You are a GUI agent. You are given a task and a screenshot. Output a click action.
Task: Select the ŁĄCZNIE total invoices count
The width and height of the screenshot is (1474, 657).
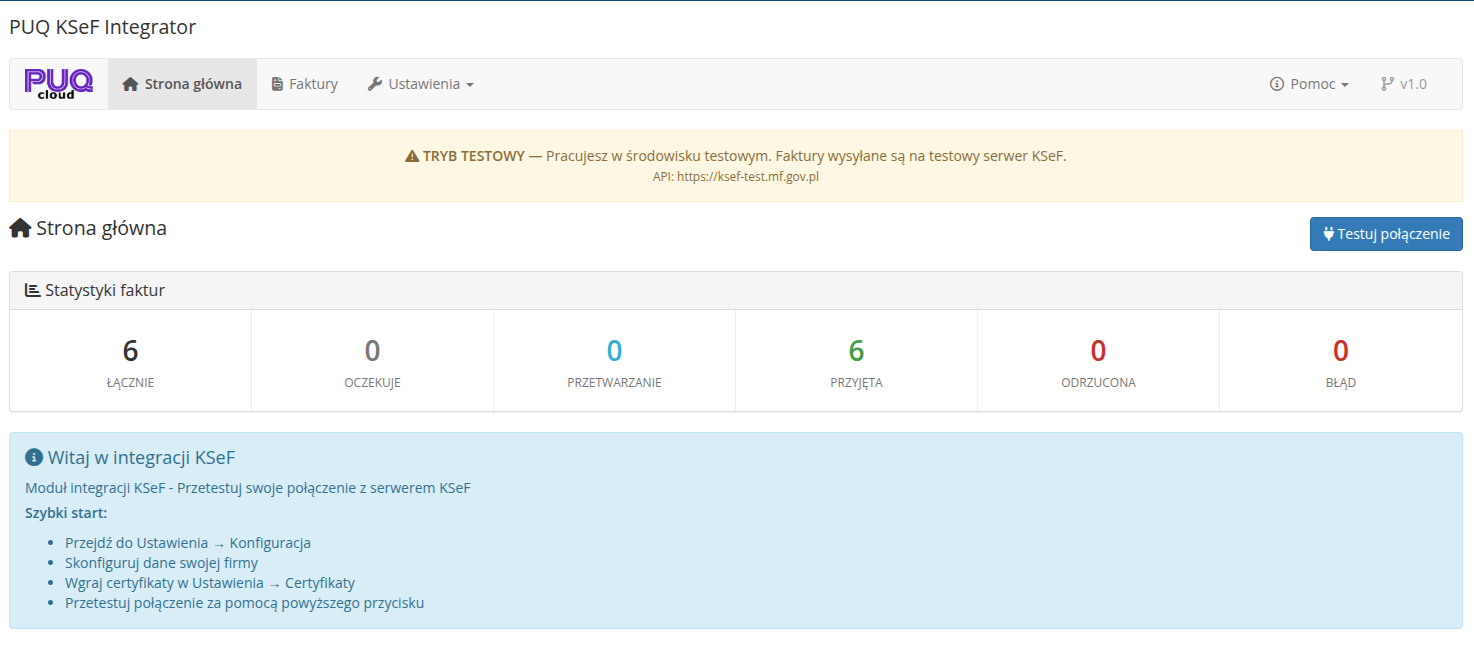point(130,351)
